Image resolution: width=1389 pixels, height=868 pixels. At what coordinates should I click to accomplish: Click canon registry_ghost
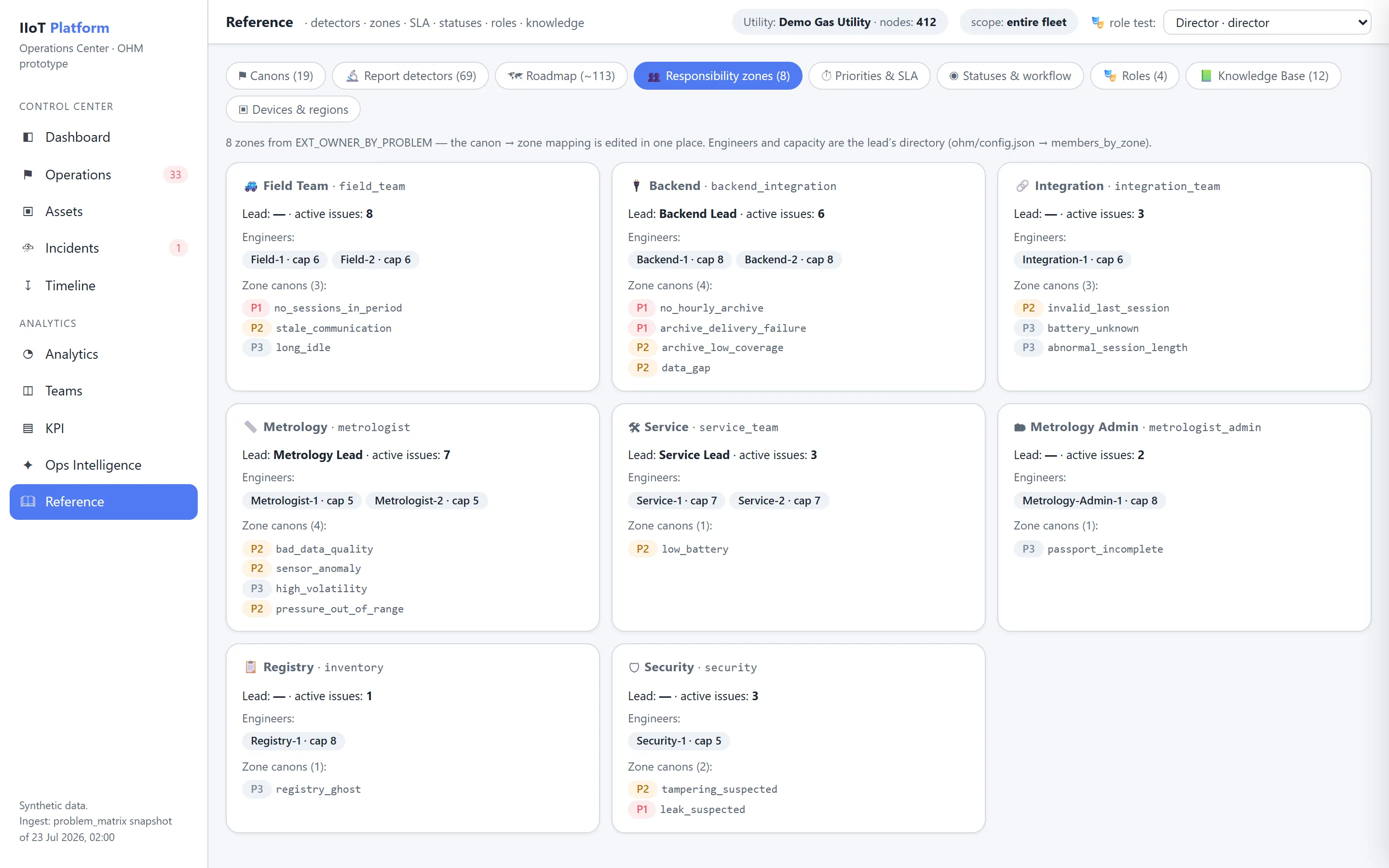[x=318, y=789]
